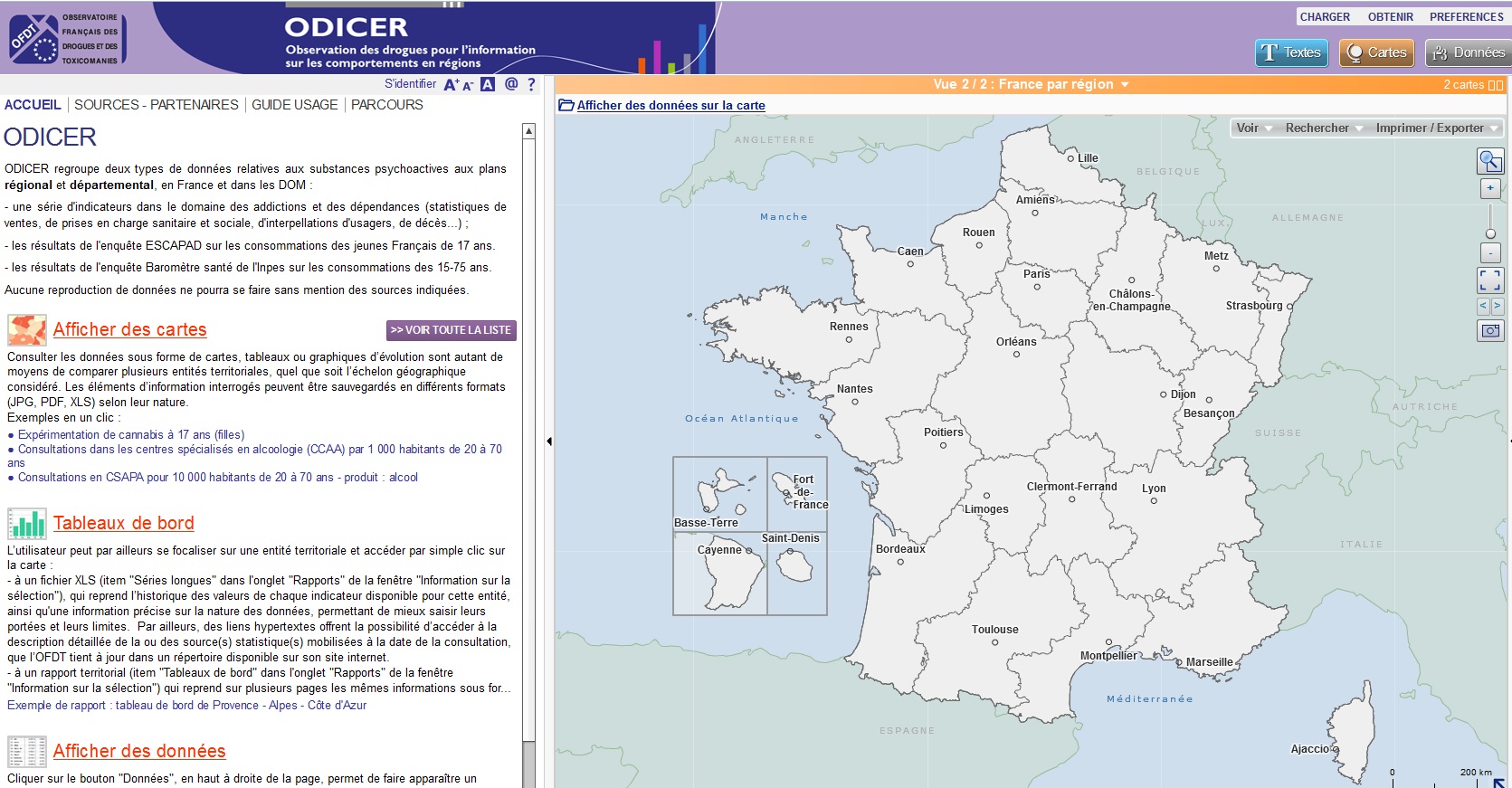This screenshot has height=788, width=1512.
Task: Collapse left panel with divider arrow
Action: click(549, 441)
